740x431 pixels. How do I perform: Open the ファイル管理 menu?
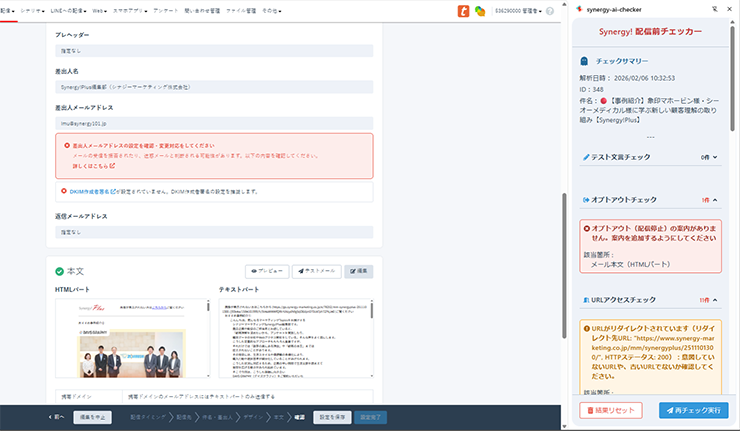[x=241, y=11]
